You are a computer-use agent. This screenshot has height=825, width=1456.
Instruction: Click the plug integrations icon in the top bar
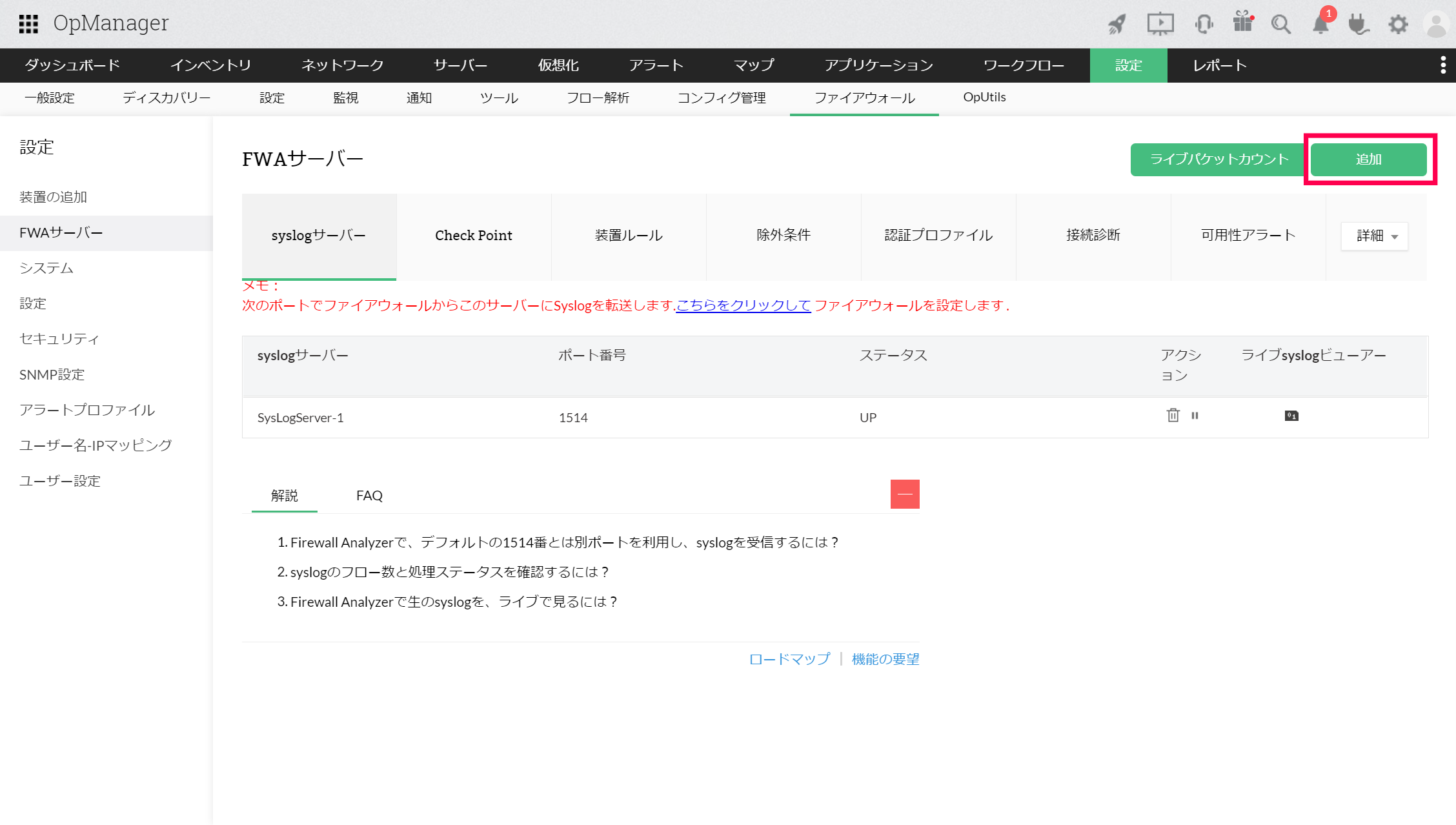[1359, 23]
